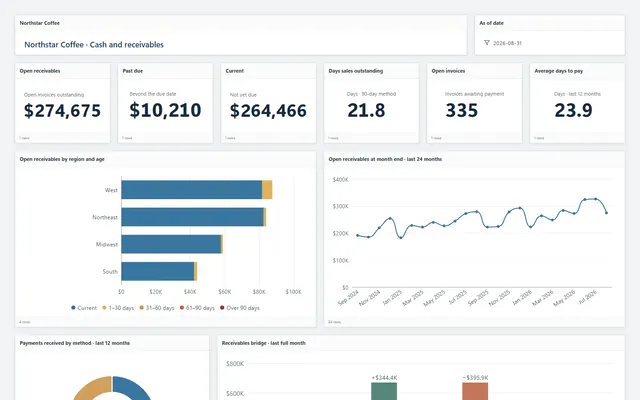Click the blue Midwest bar

tap(171, 244)
